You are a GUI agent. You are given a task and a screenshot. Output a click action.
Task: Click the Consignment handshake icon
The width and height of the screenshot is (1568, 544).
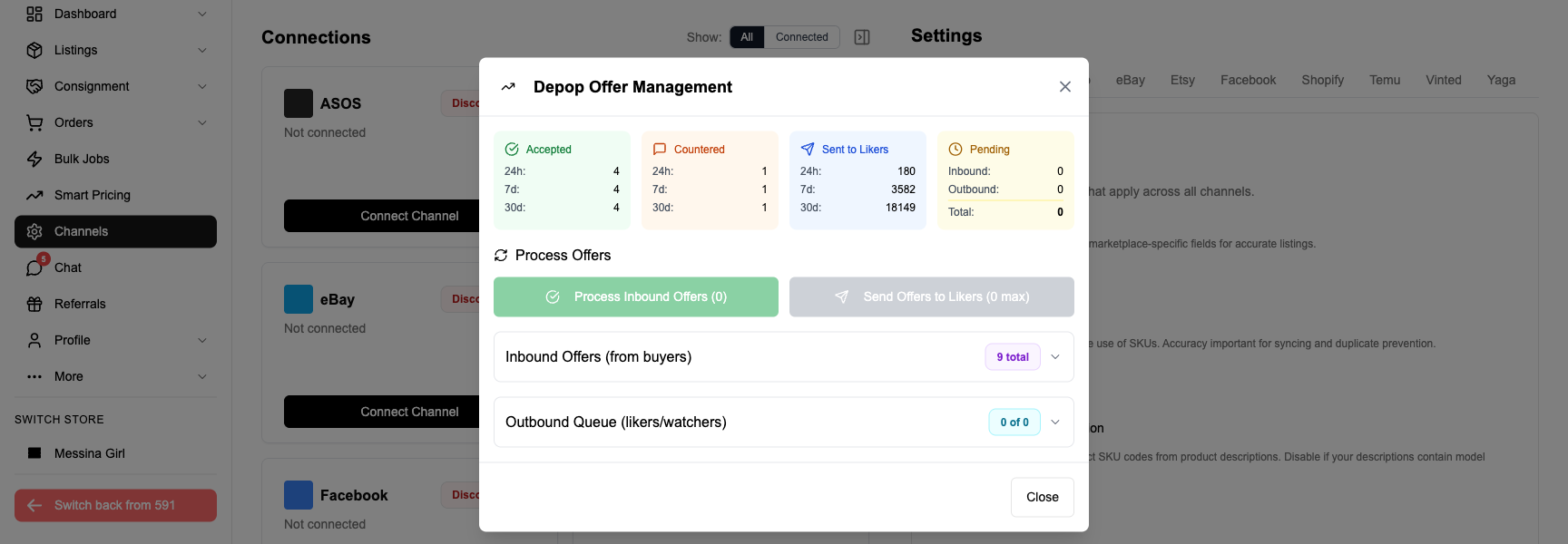(x=34, y=86)
